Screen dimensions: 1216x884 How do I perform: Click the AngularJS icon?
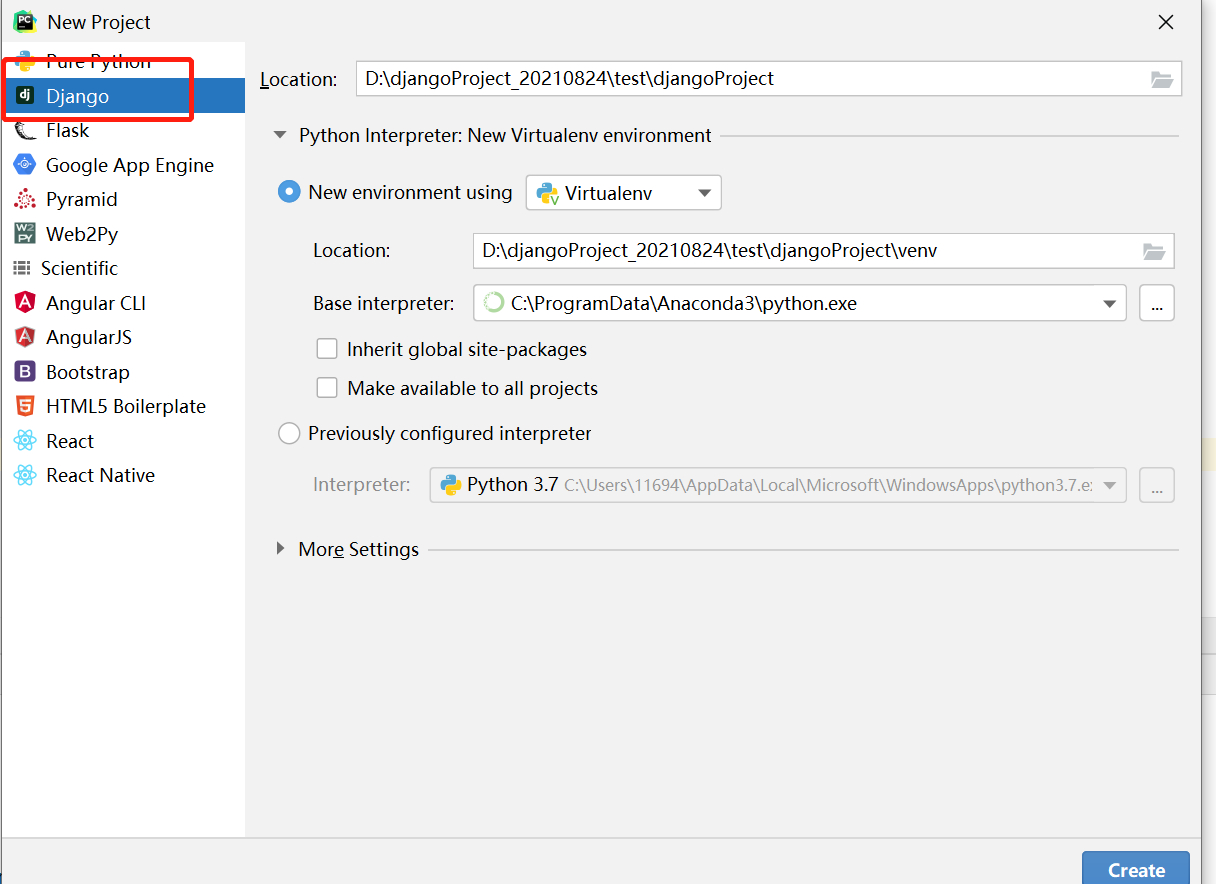click(x=25, y=337)
